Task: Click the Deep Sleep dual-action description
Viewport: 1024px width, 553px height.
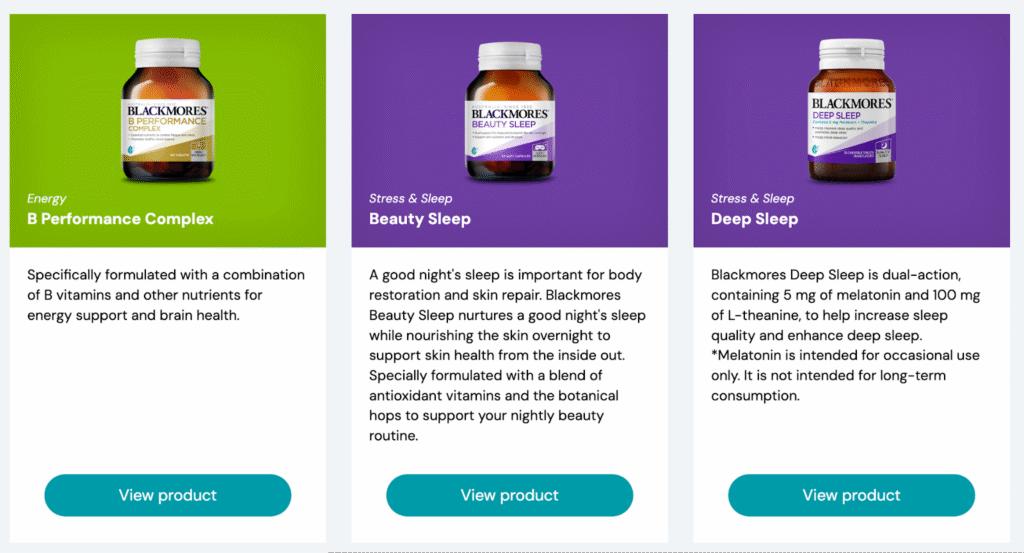Action: (x=845, y=305)
